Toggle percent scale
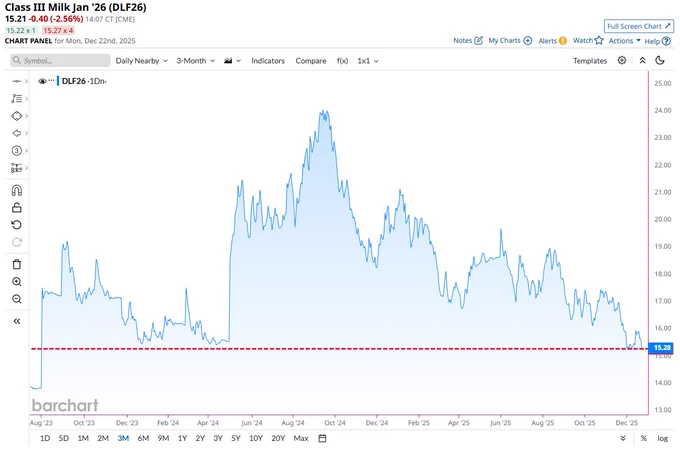Screen dimensions: 680x449 [x=644, y=438]
